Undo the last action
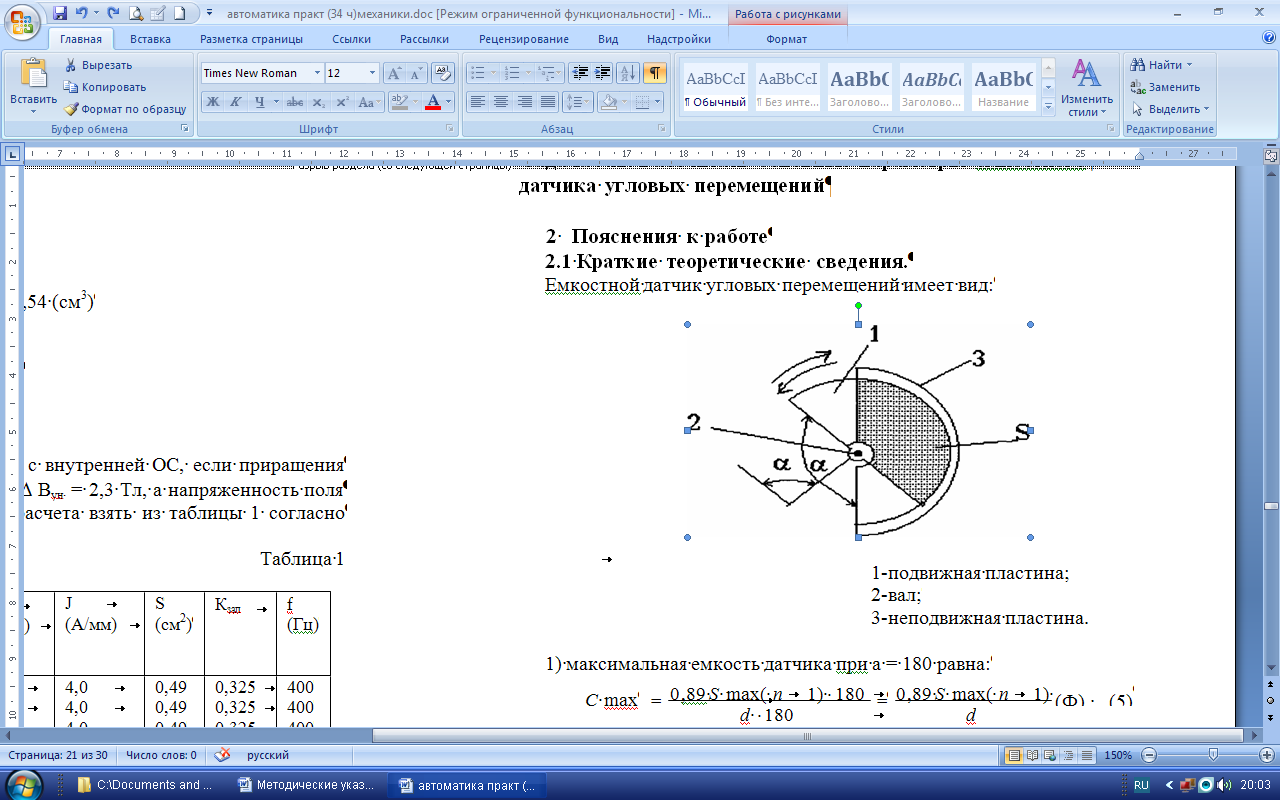1280x800 pixels. coord(82,13)
